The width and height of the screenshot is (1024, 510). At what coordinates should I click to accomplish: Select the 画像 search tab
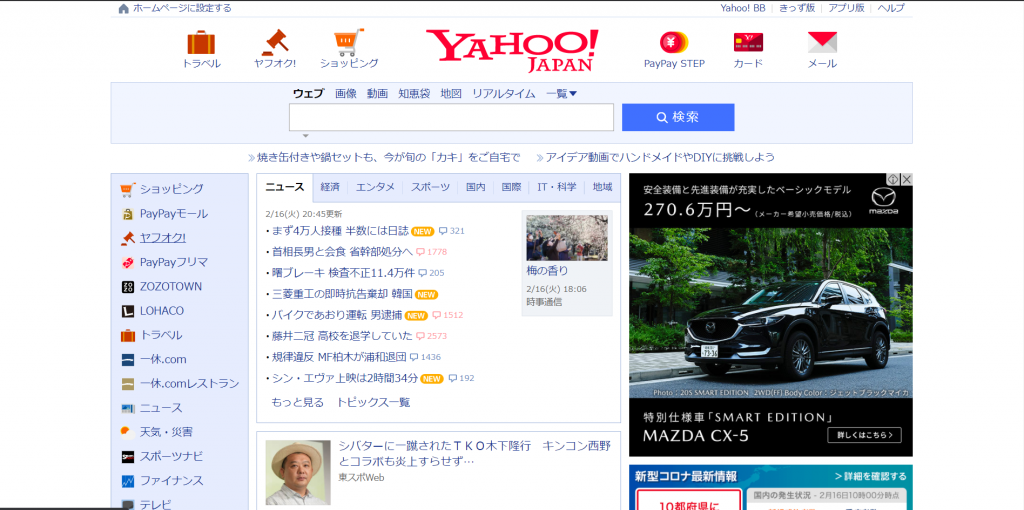(345, 93)
